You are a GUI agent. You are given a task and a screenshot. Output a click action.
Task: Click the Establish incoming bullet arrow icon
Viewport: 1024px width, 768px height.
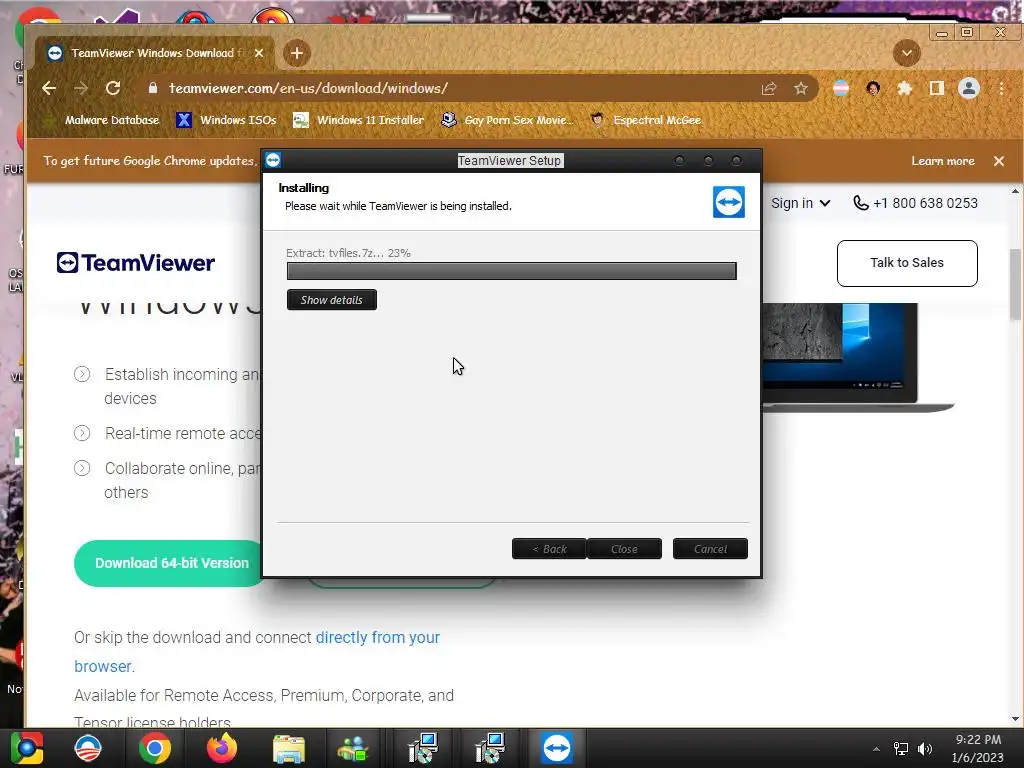click(x=82, y=374)
